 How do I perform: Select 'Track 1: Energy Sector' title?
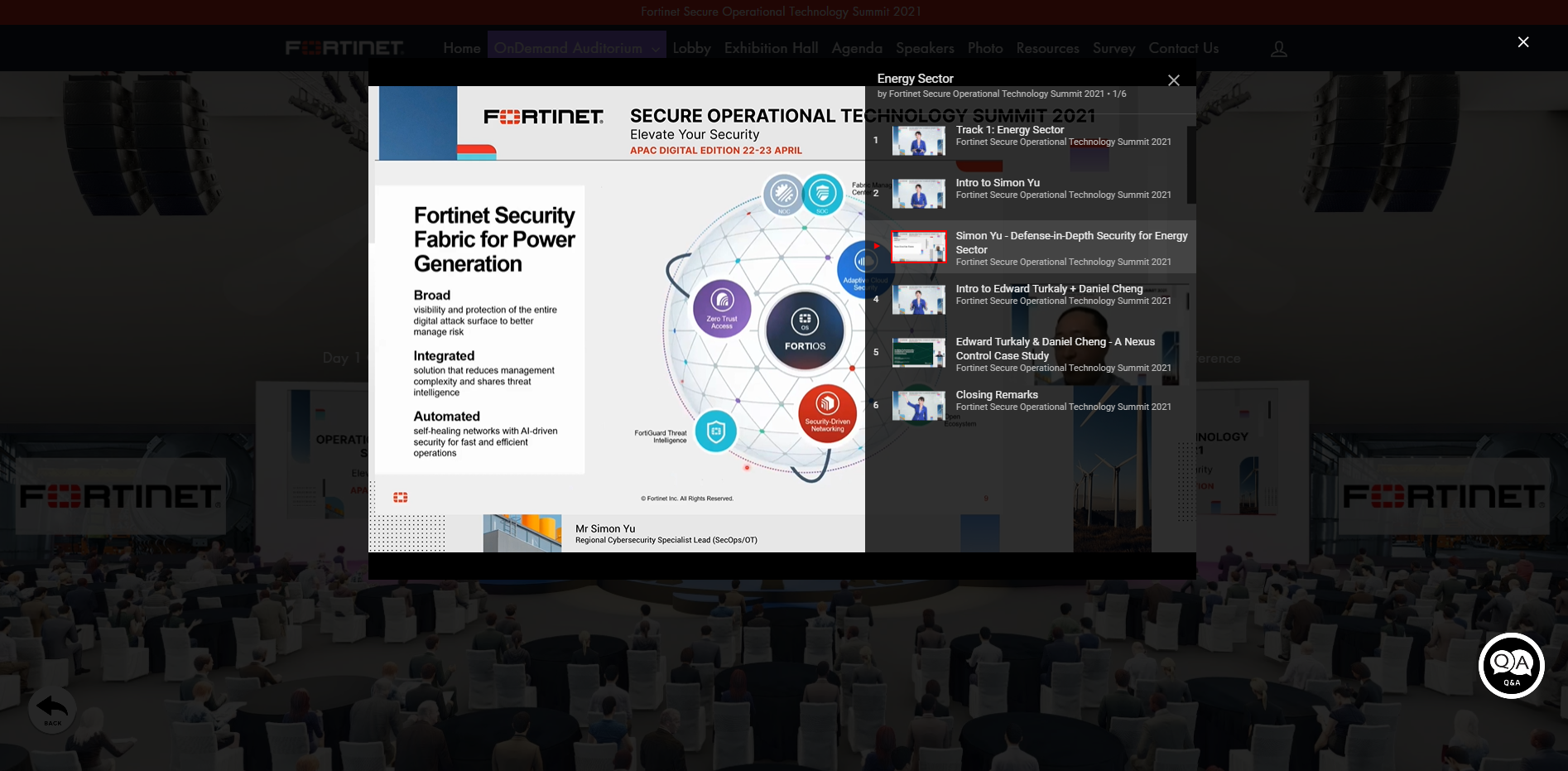(x=1010, y=130)
